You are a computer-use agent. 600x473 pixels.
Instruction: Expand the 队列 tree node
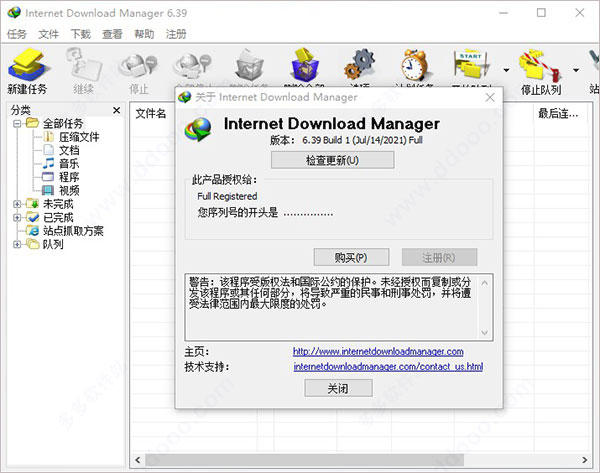click(17, 244)
